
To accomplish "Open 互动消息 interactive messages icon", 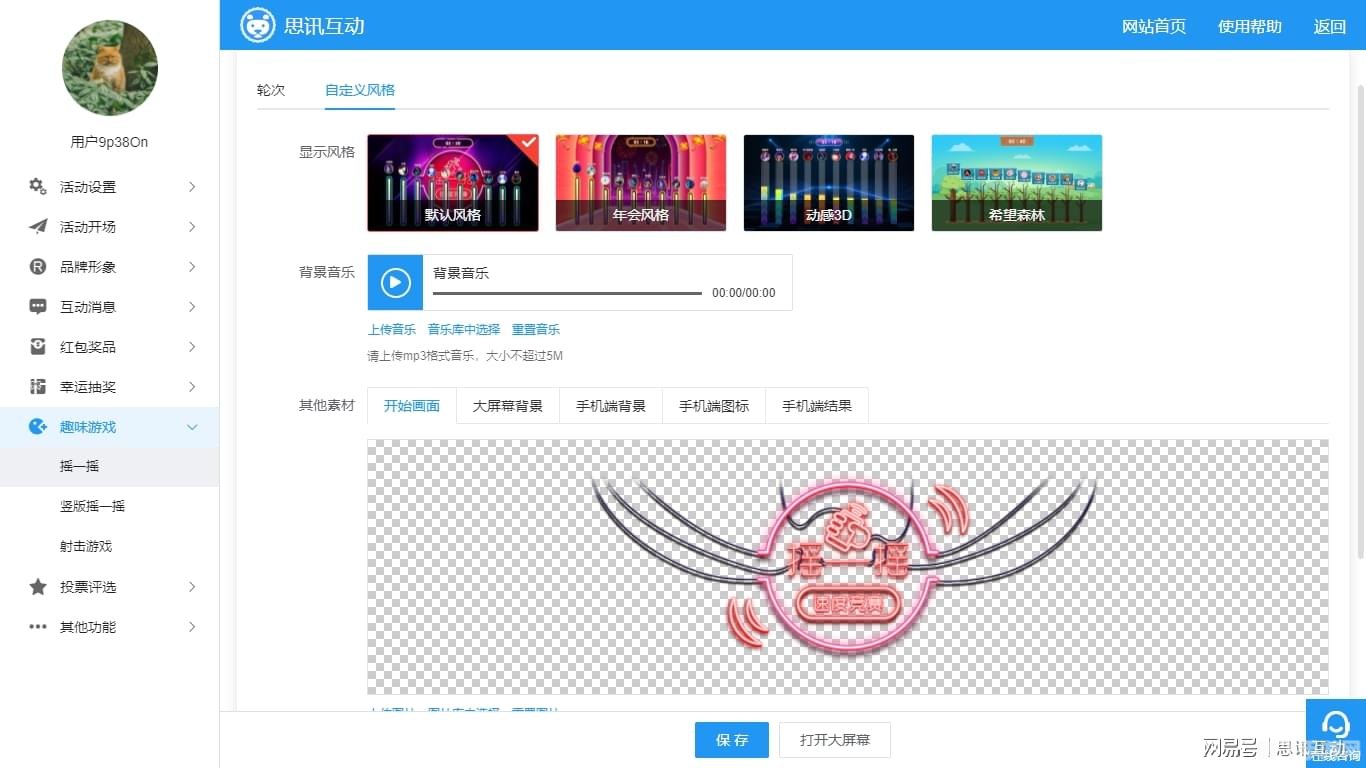I will click(37, 306).
